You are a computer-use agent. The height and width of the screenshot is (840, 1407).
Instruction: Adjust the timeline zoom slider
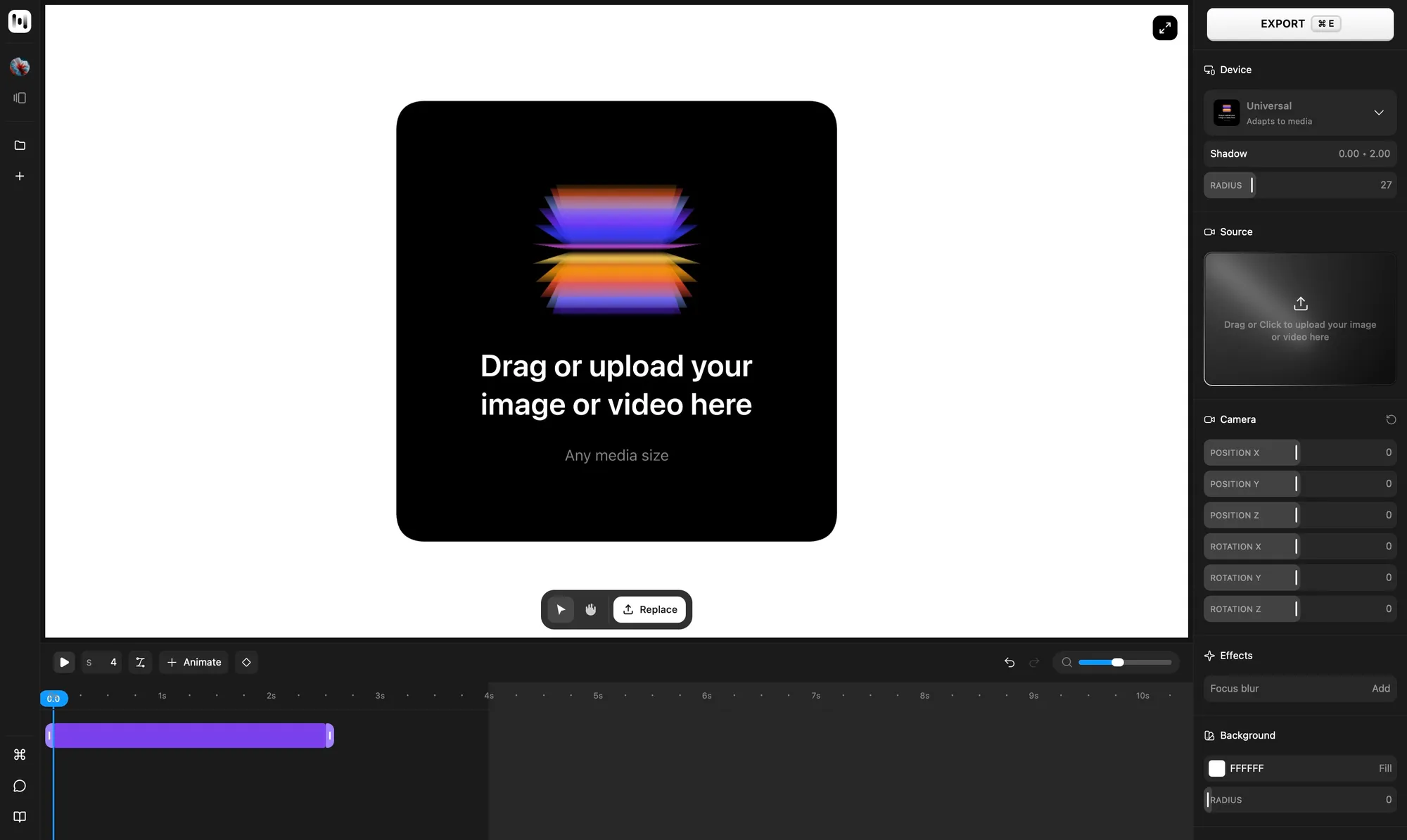(1124, 662)
